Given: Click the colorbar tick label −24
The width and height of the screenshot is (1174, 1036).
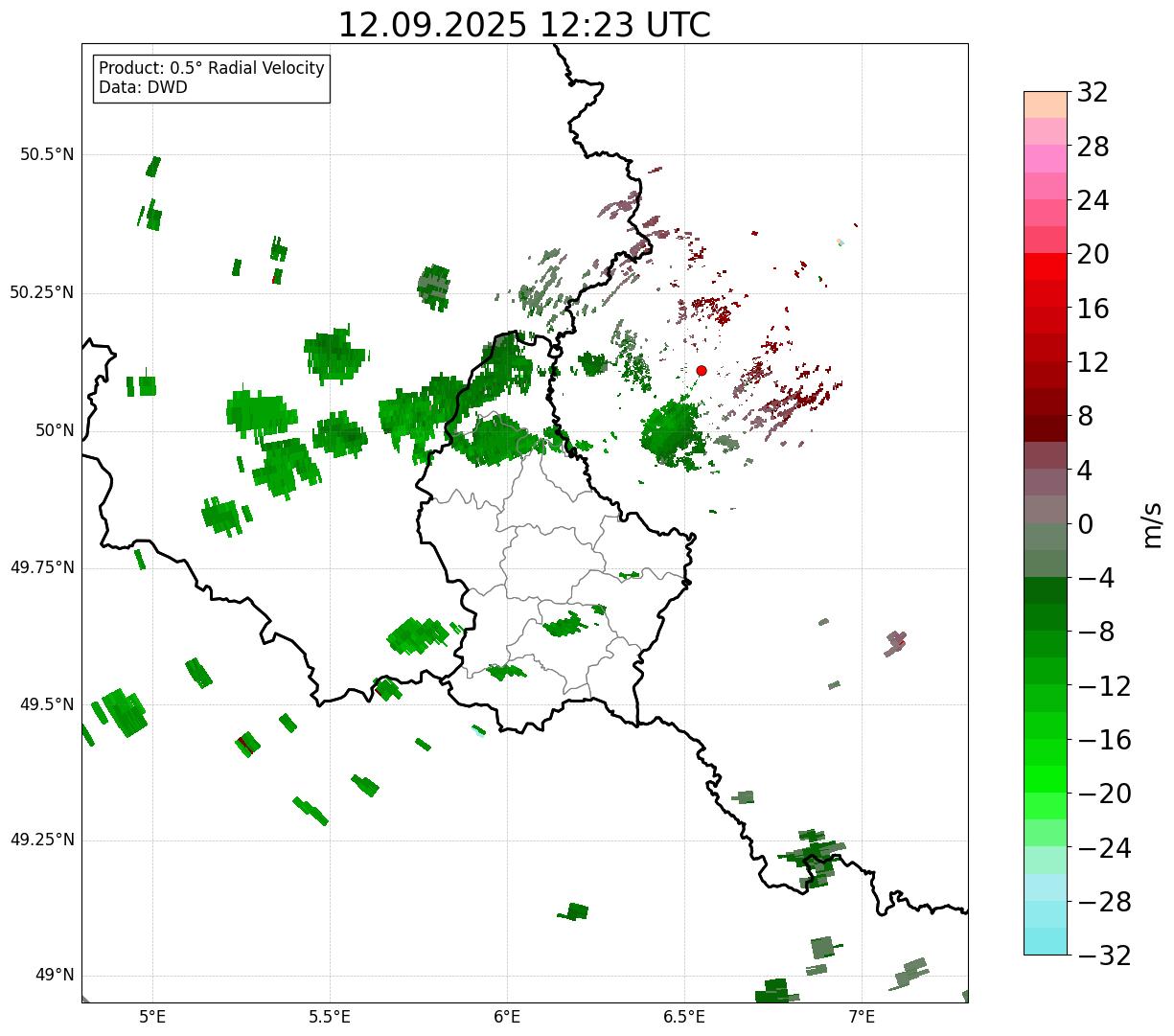Looking at the screenshot, I should pyautogui.click(x=1104, y=848).
